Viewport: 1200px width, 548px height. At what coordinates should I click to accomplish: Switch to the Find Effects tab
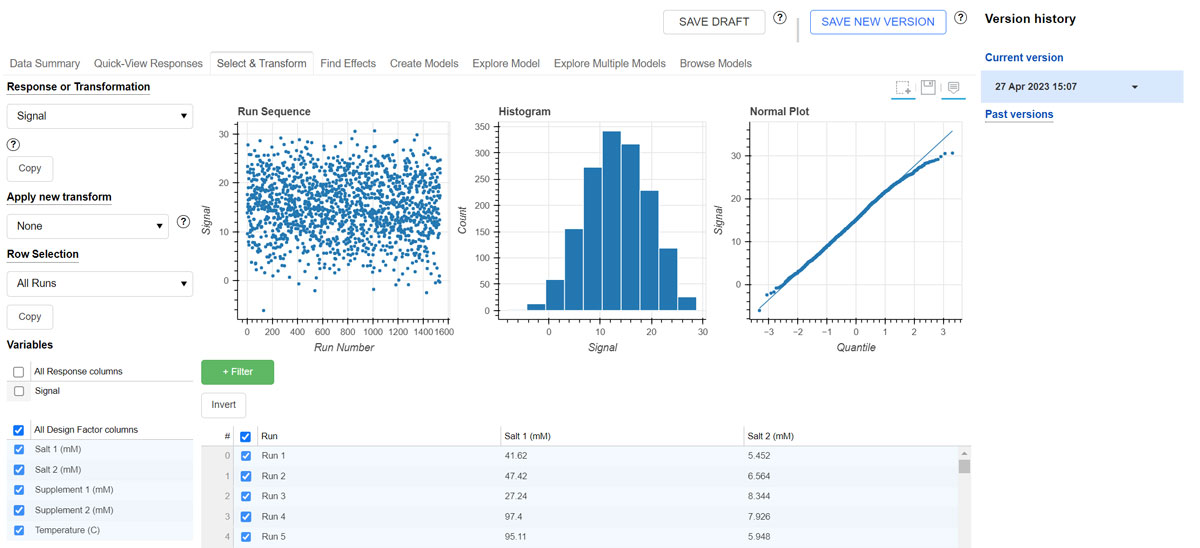(x=348, y=64)
